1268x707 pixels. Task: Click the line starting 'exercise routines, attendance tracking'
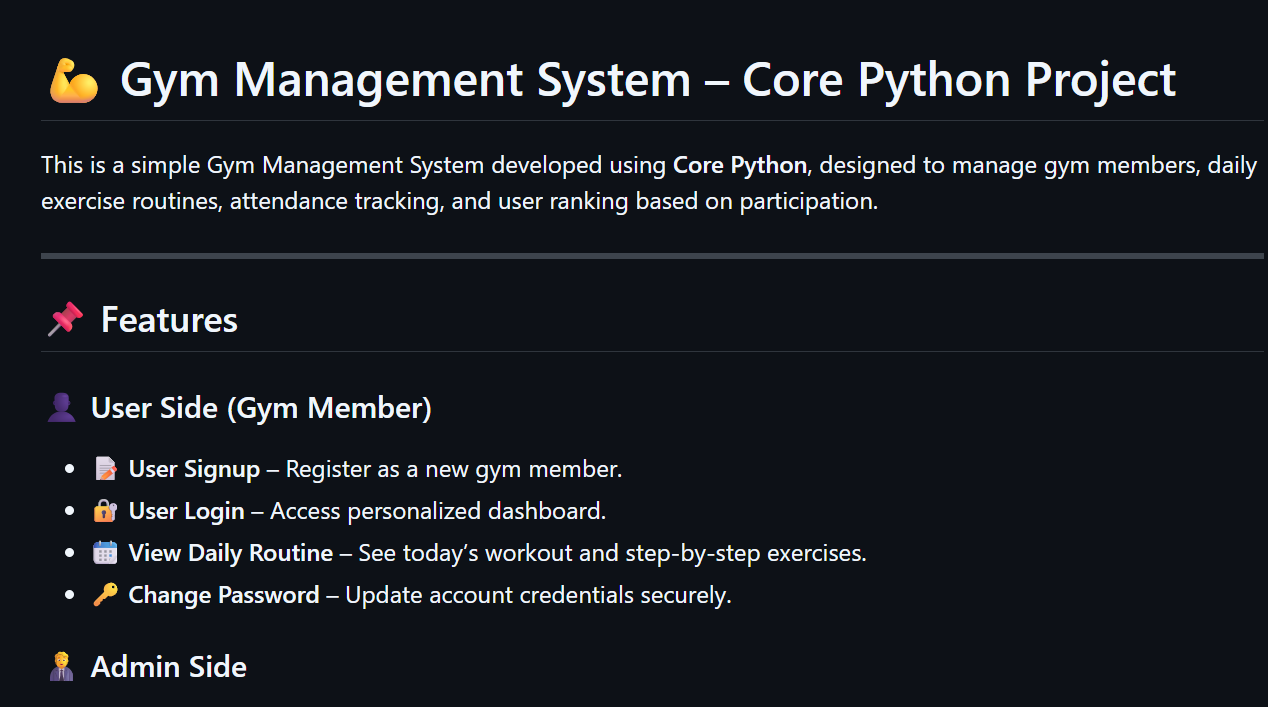[460, 201]
